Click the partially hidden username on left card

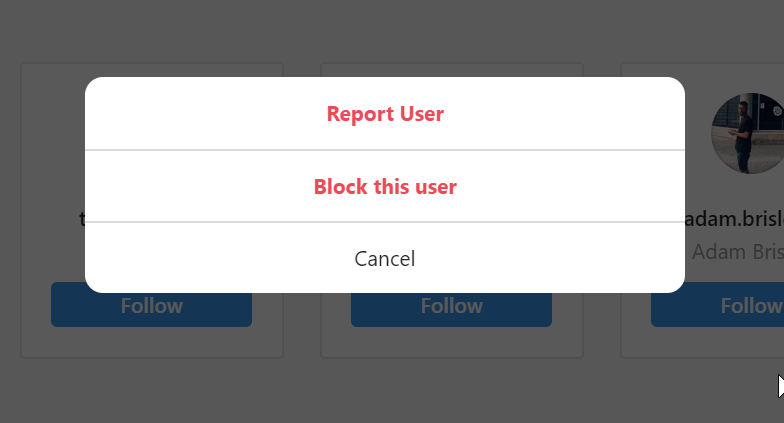[x=83, y=218]
